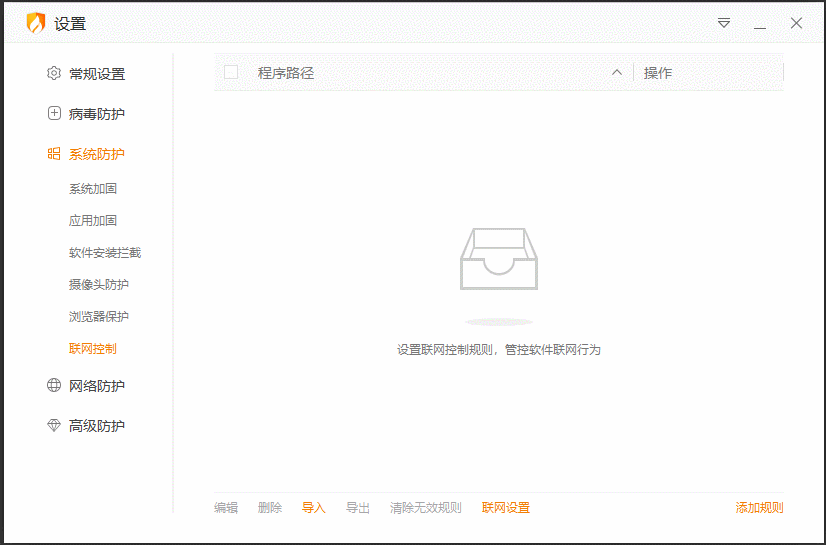Viewport: 826px width, 545px height.
Task: Click the globe icon beside 网络防护
Action: [54, 385]
